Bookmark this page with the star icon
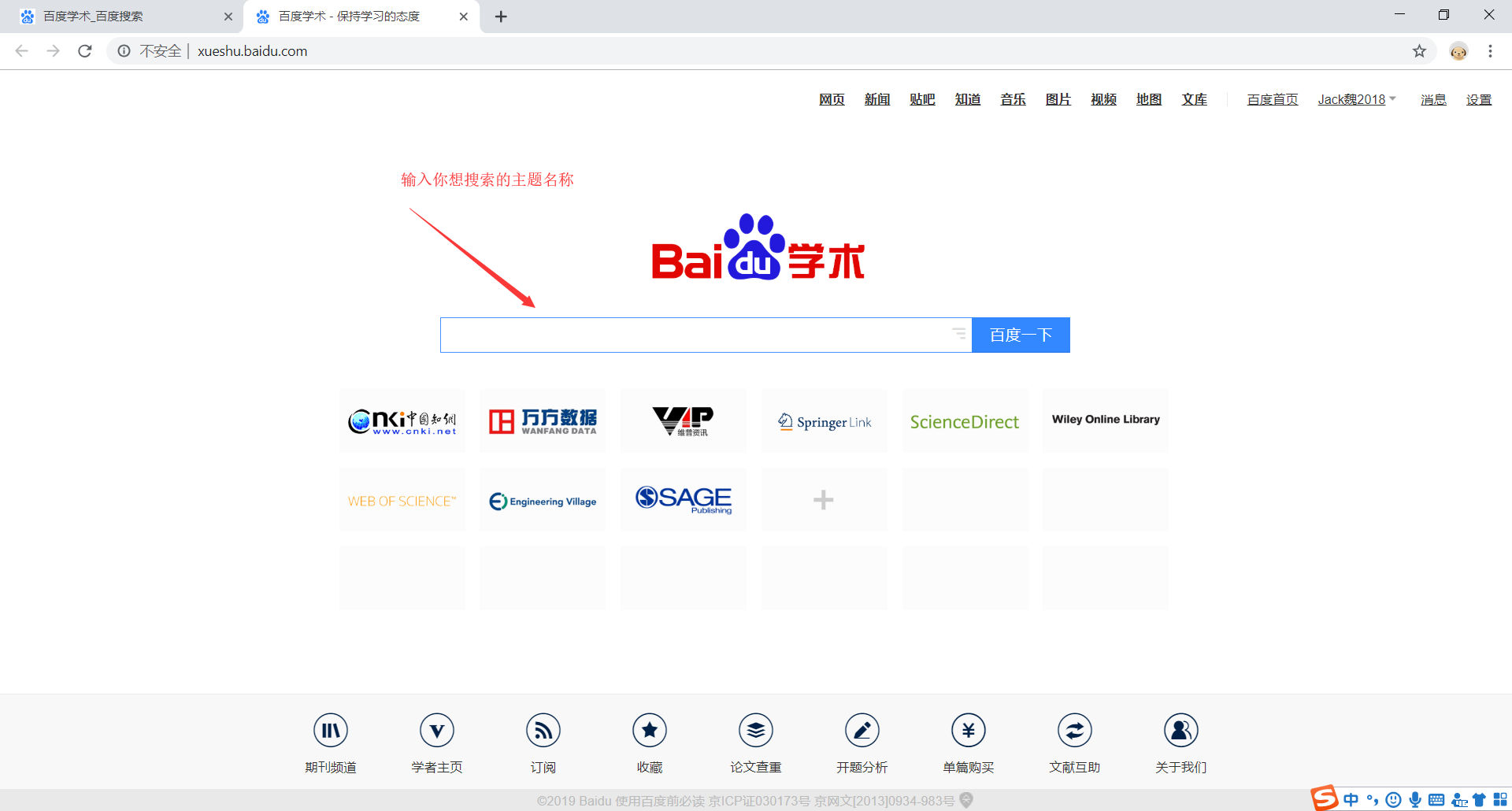This screenshot has height=811, width=1512. point(1419,51)
